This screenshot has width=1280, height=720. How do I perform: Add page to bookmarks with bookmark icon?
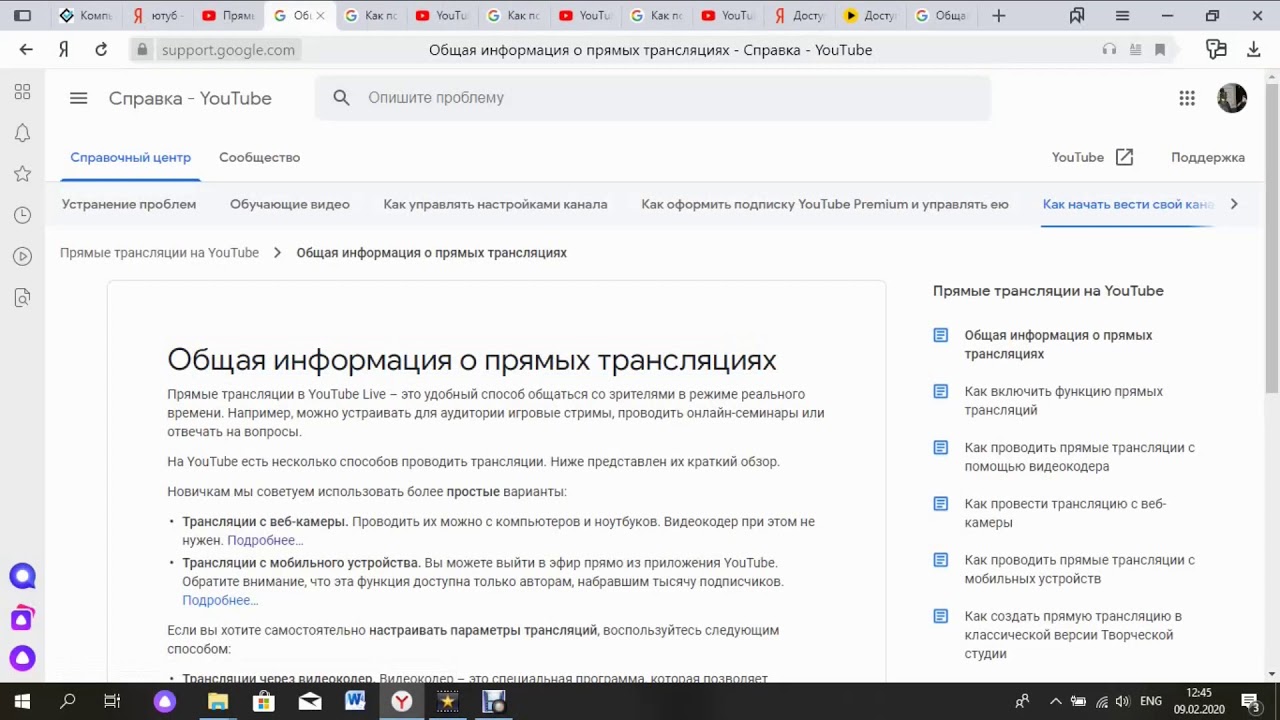1160,50
